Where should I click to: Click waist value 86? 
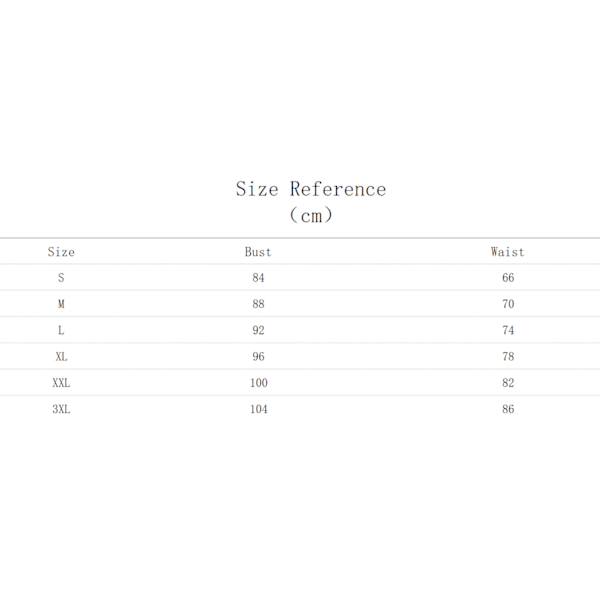point(508,409)
